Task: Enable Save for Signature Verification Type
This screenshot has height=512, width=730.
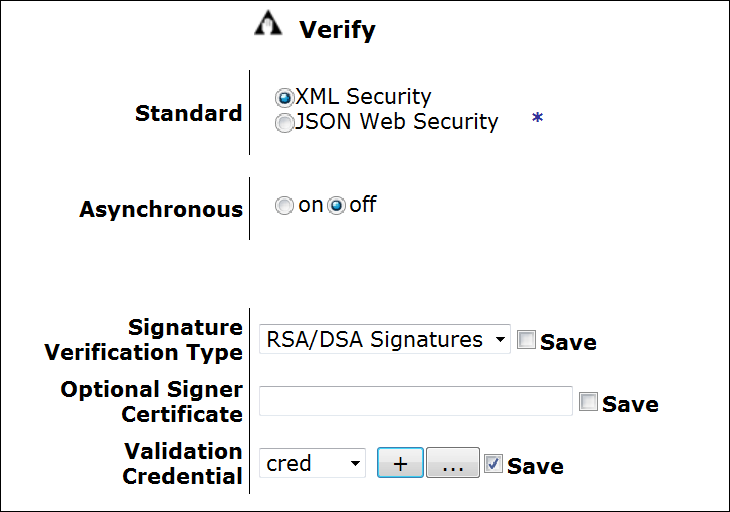Action: pos(527,340)
